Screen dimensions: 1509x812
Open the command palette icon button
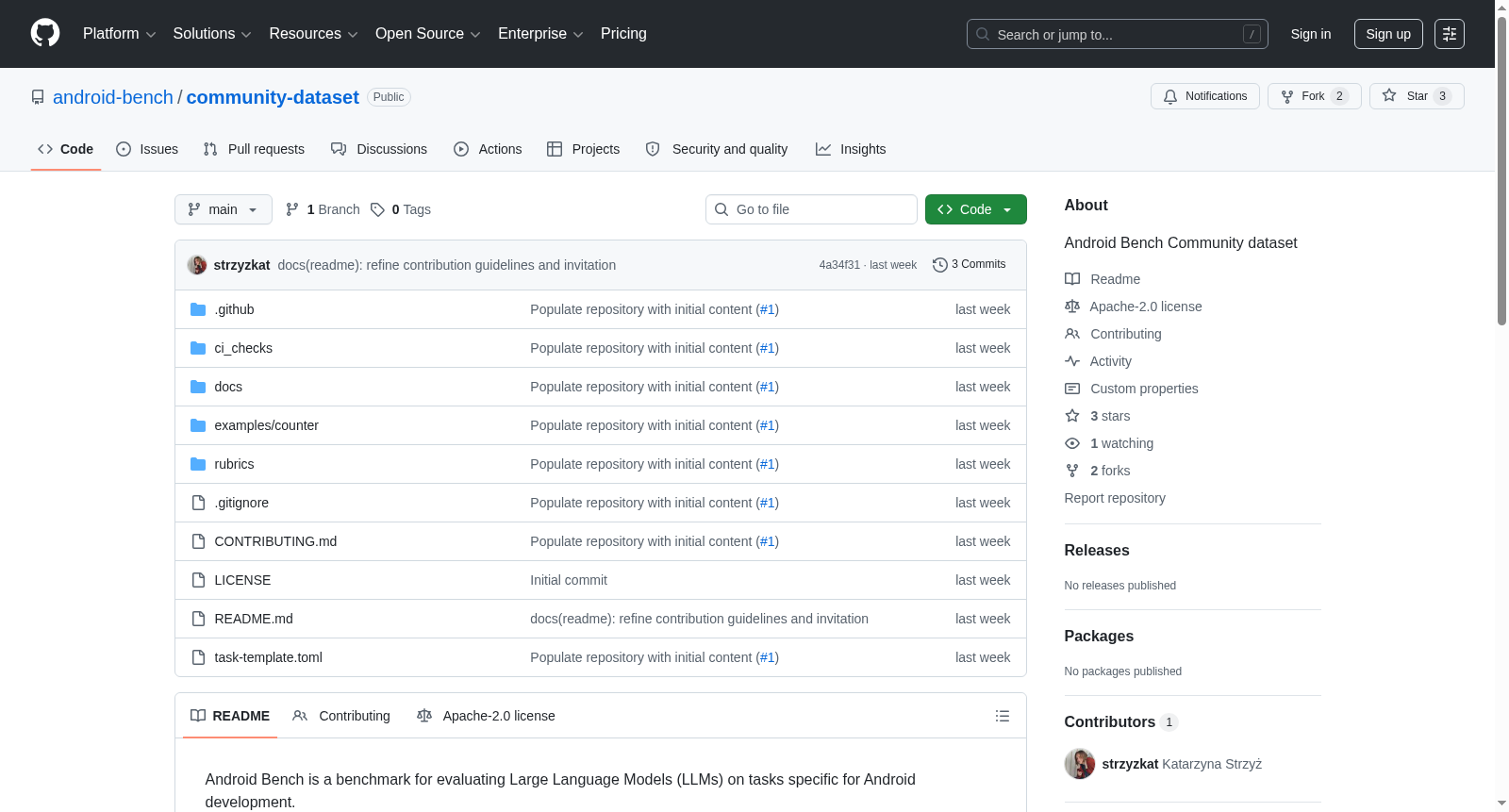pos(1450,34)
